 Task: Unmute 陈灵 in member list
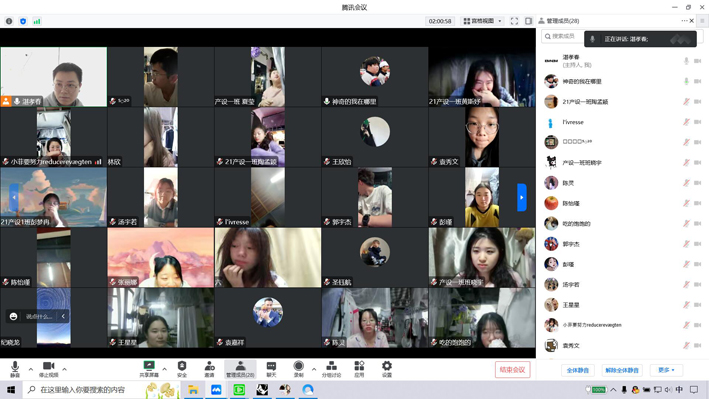pos(686,183)
